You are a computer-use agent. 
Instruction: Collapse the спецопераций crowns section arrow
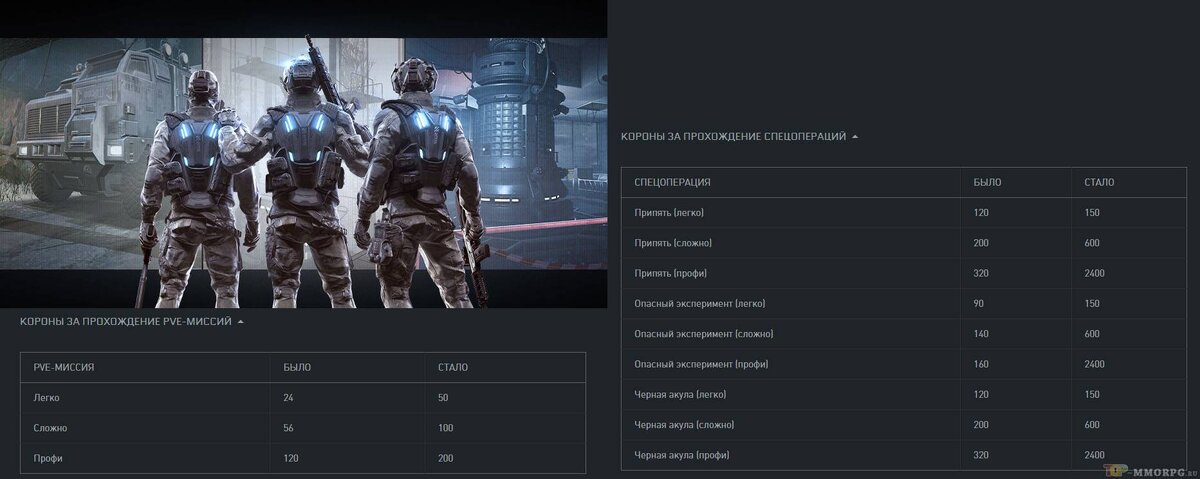854,136
